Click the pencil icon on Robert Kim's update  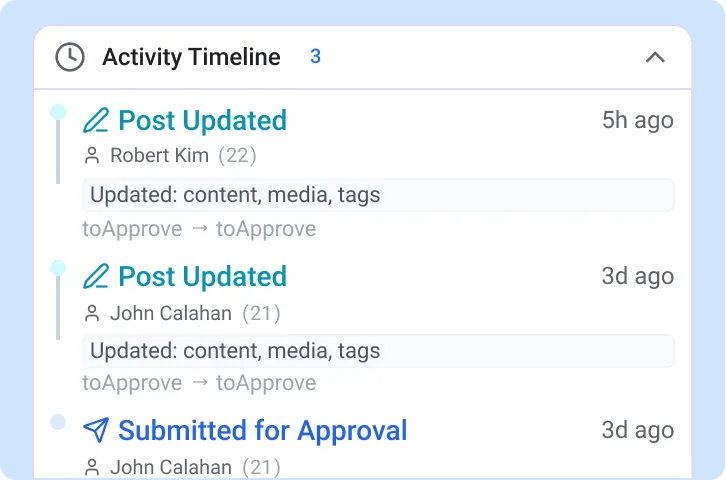[x=96, y=121]
